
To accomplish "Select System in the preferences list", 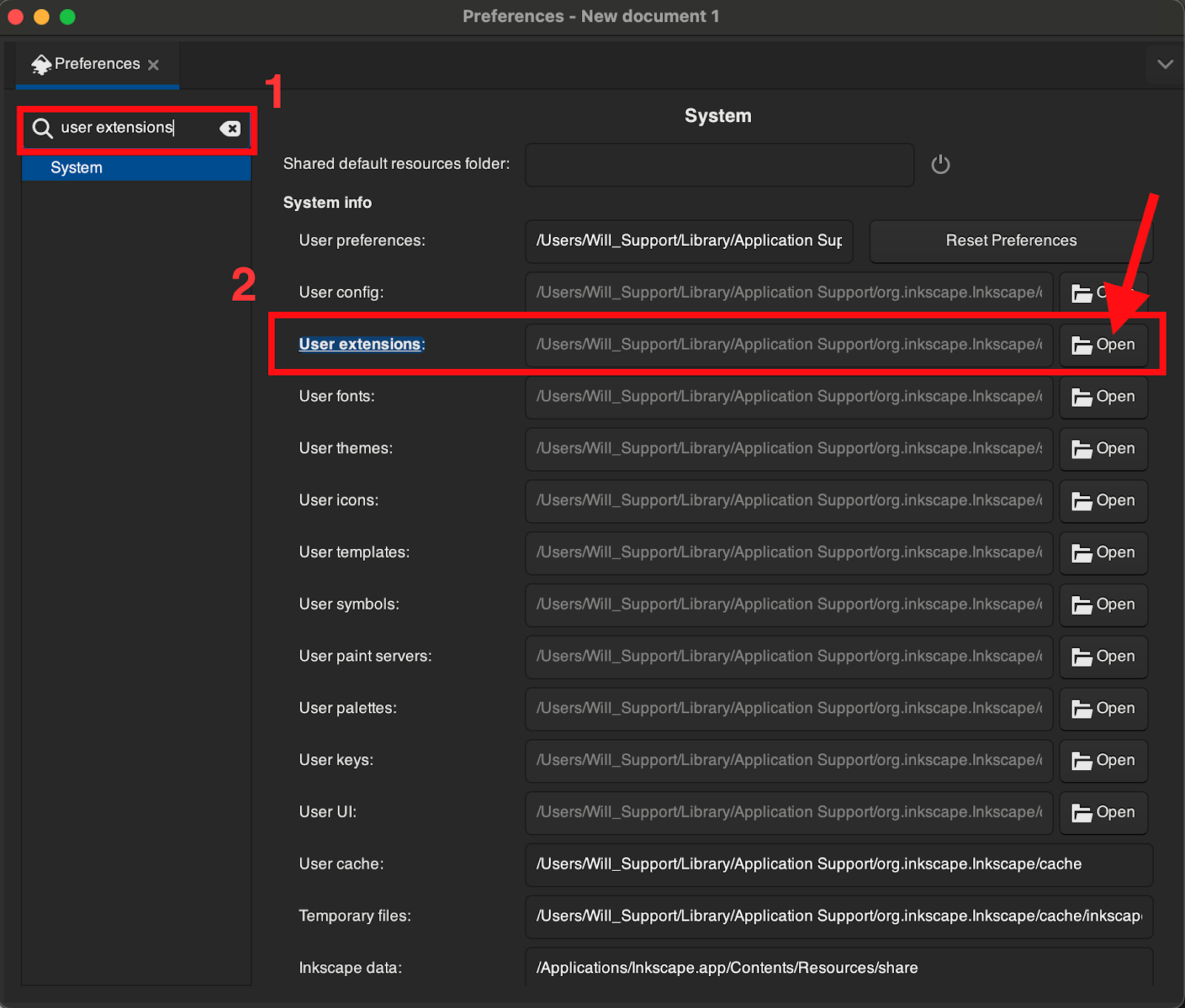I will click(136, 168).
